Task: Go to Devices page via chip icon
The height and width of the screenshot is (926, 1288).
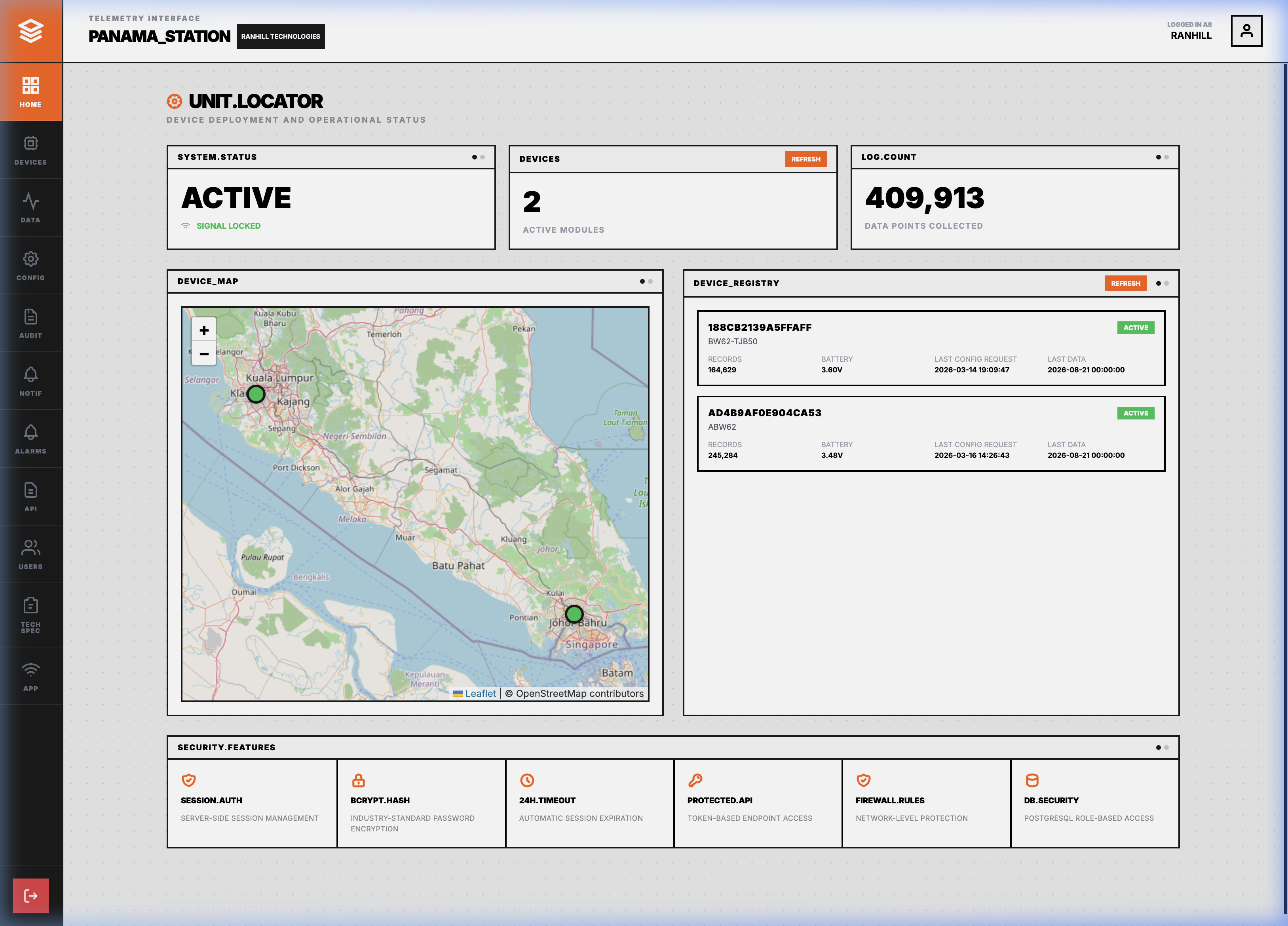Action: tap(30, 150)
